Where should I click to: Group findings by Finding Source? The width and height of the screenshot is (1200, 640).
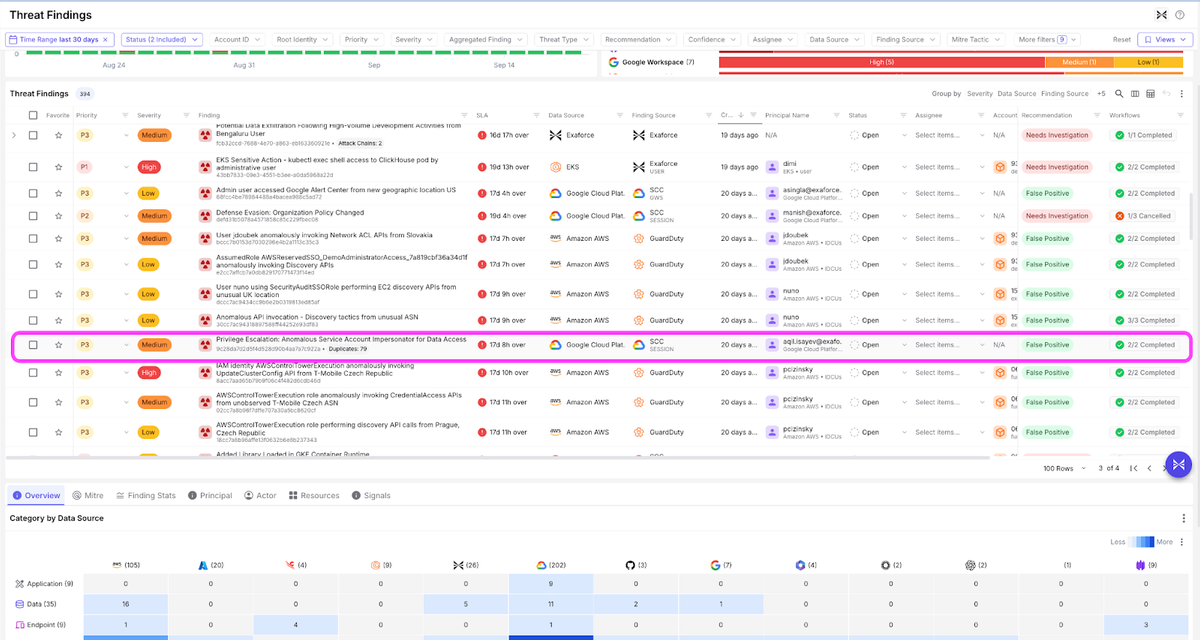pos(1065,94)
